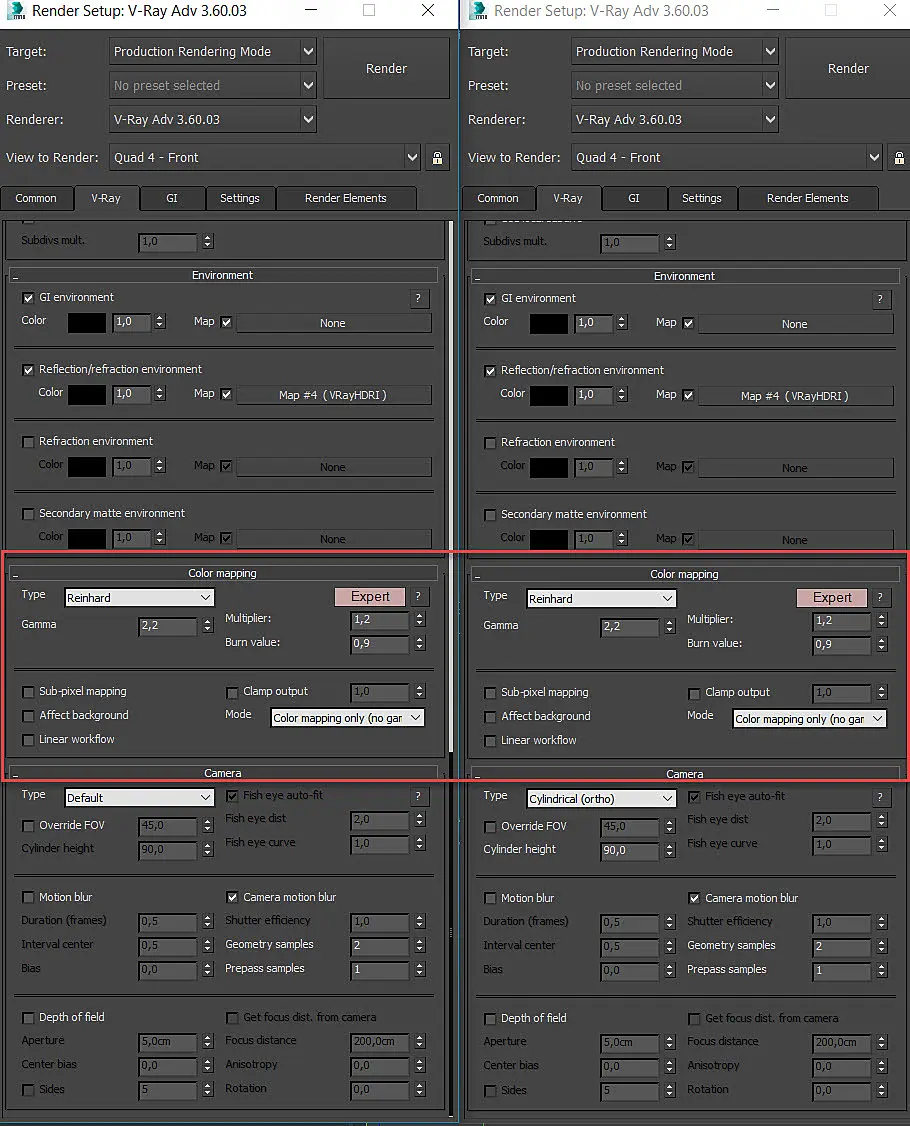Screen dimensions: 910x1126
Task: Click Multiplier value field in right window
Action: tap(842, 620)
